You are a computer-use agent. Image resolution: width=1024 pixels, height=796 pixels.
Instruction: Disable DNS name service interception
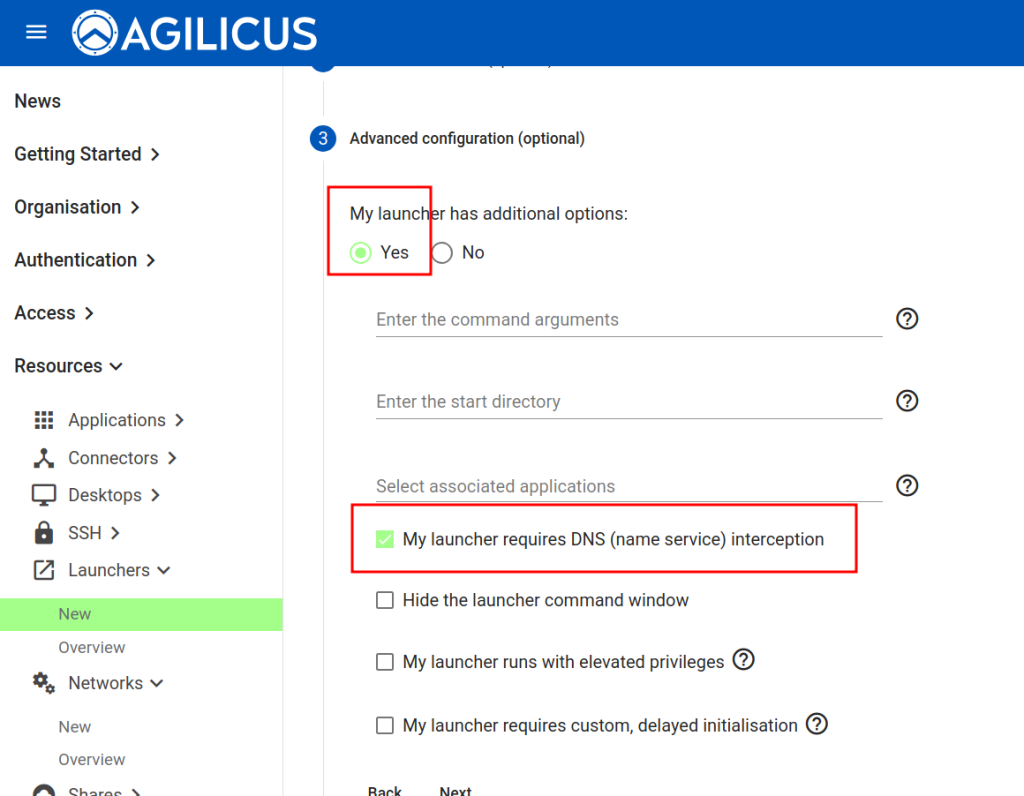pos(385,538)
